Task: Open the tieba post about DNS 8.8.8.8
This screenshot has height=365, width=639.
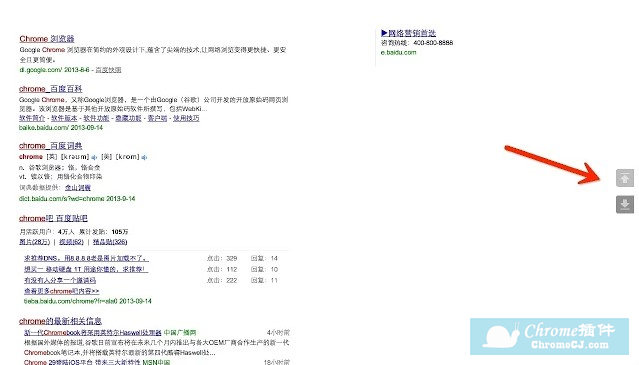Action: (x=86, y=258)
